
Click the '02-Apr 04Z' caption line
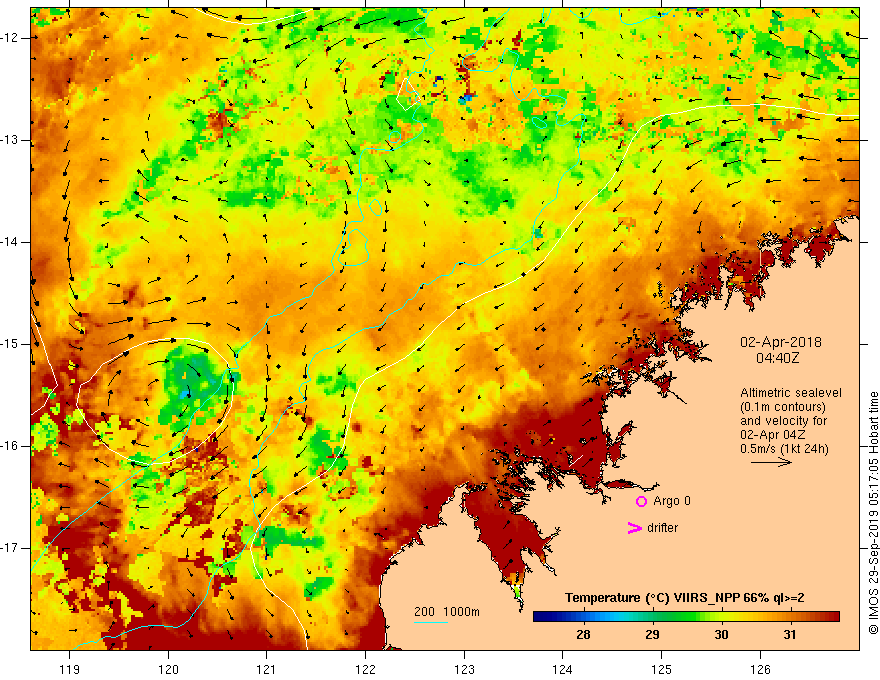click(773, 435)
